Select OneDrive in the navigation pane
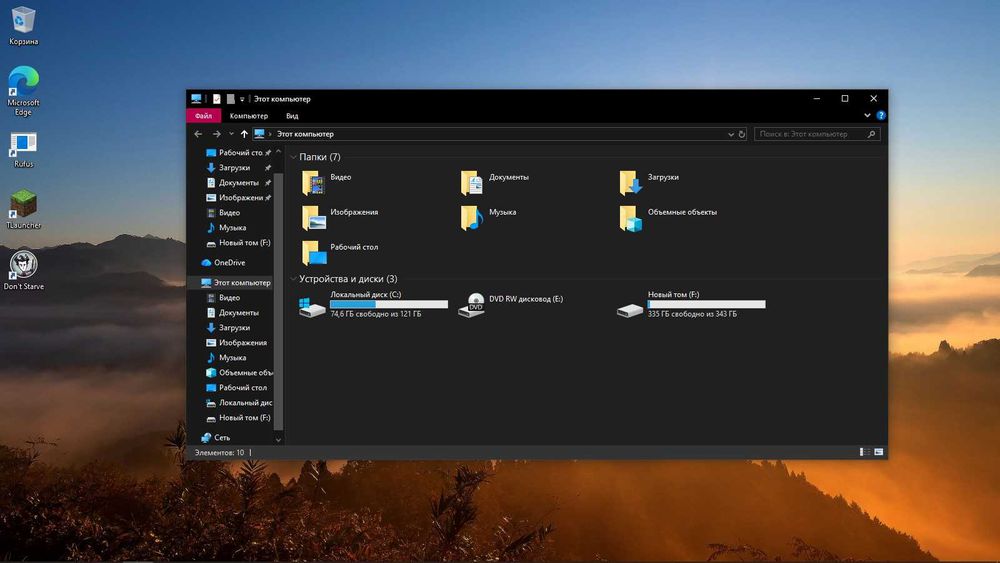 [223, 262]
